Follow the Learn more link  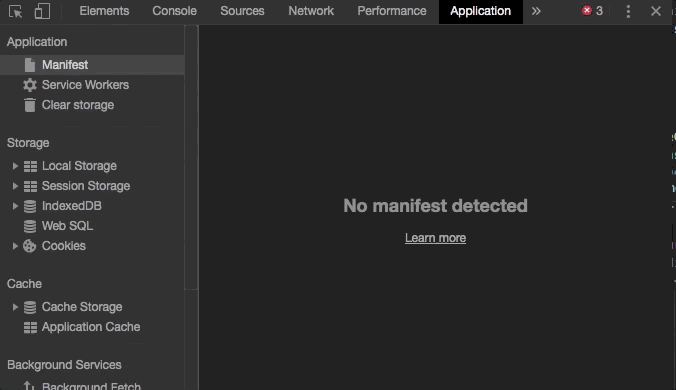pos(435,238)
